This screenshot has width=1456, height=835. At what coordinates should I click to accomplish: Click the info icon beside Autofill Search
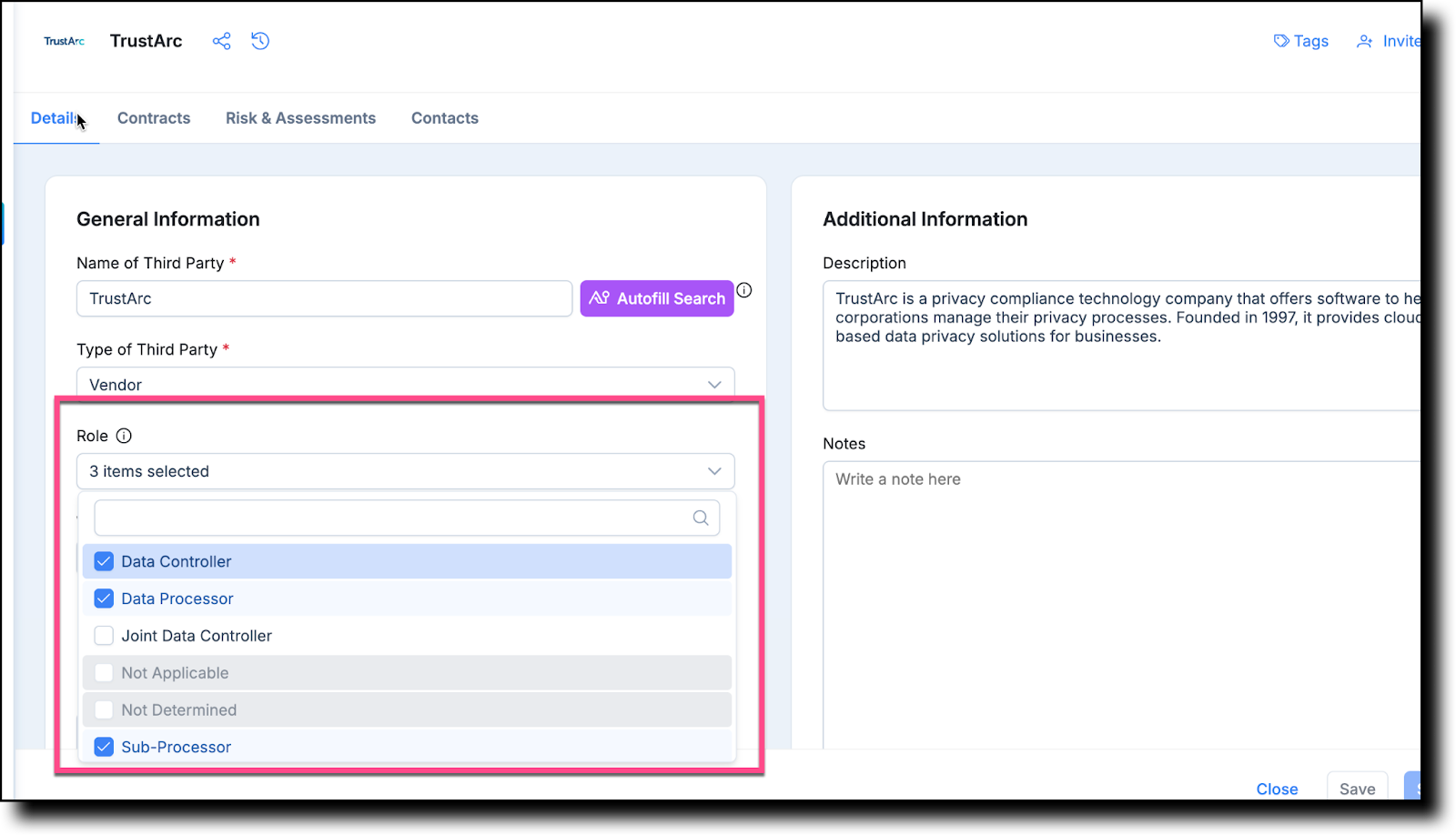744,289
